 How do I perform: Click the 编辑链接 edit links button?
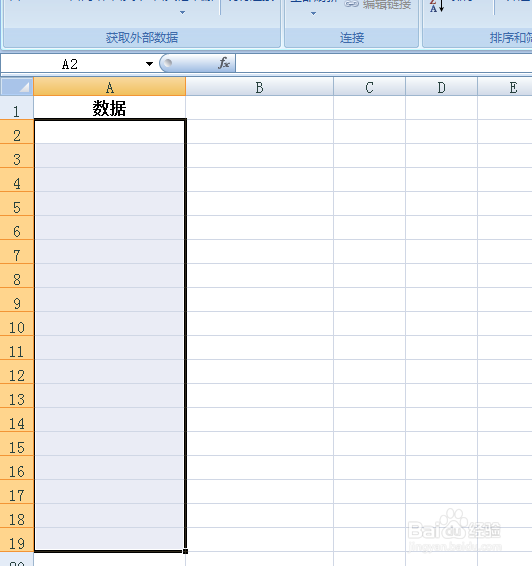click(x=378, y=5)
